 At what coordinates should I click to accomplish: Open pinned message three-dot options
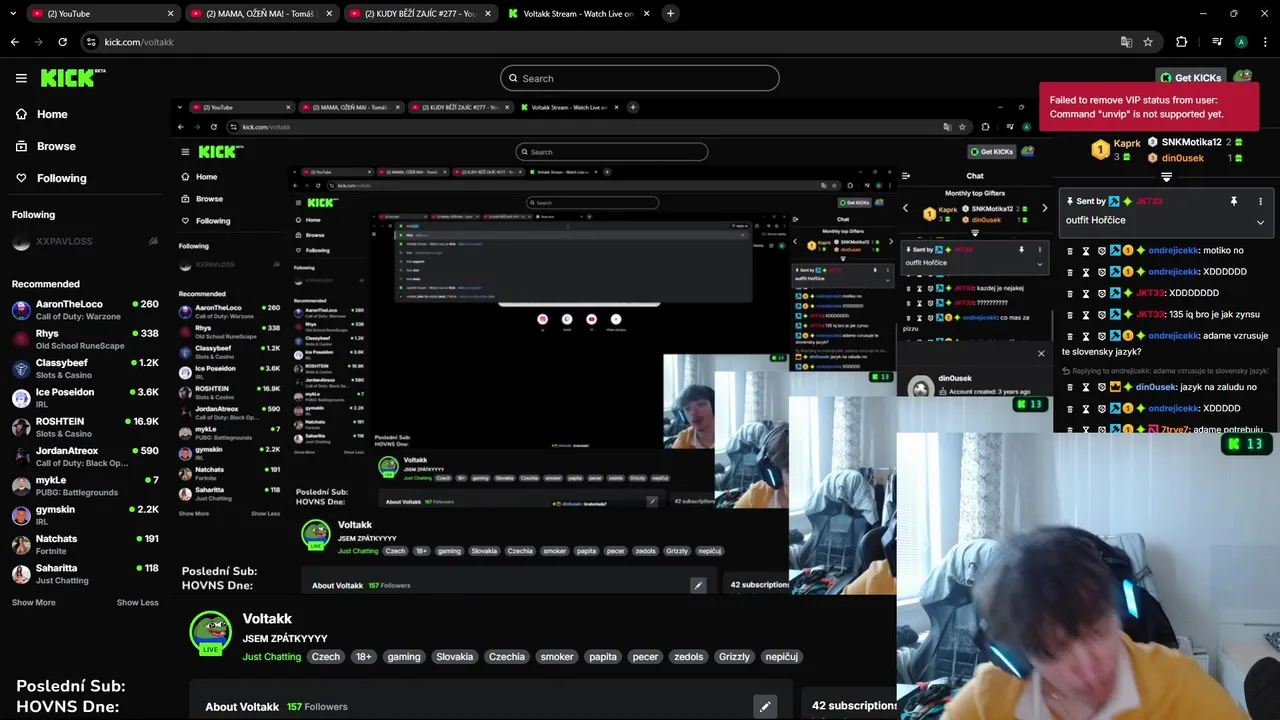click(x=1260, y=201)
